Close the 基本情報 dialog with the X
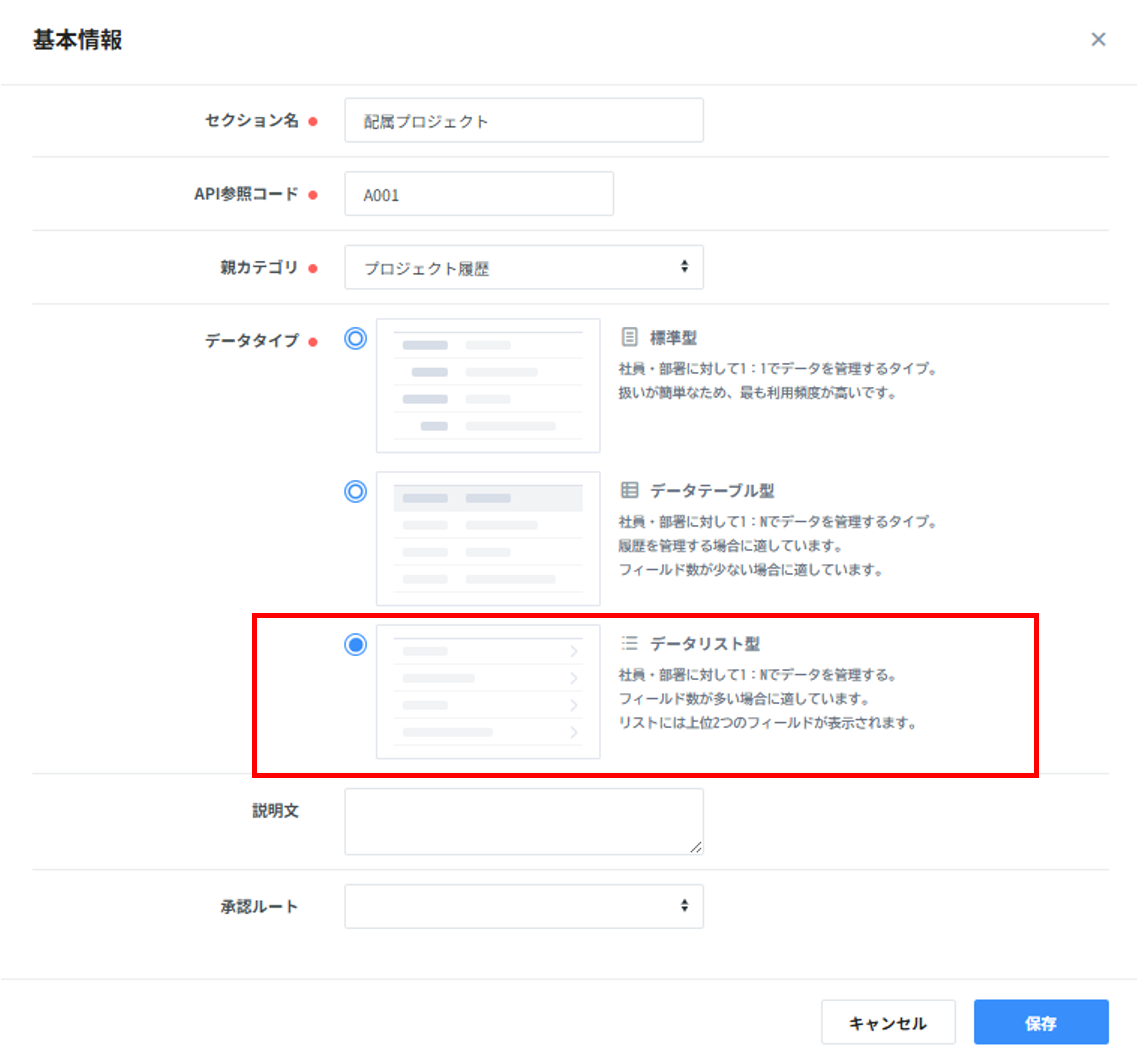The height and width of the screenshot is (1051, 1137). [1098, 40]
